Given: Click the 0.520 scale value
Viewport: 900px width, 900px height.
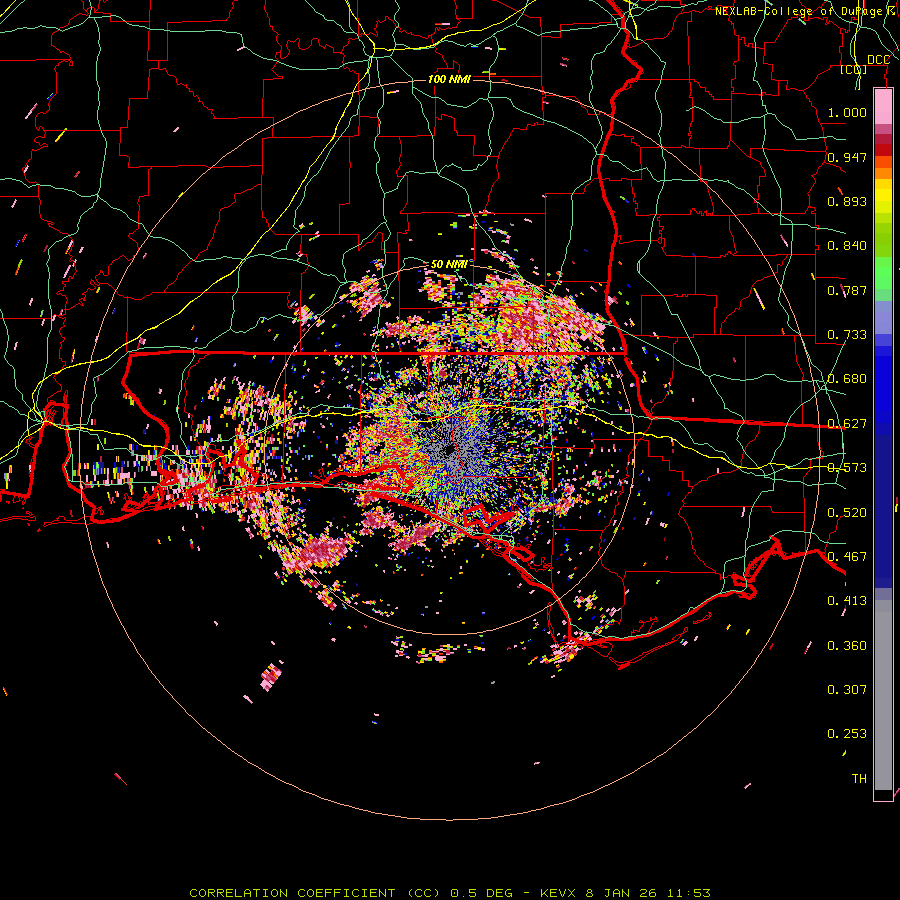Looking at the screenshot, I should pyautogui.click(x=847, y=512).
